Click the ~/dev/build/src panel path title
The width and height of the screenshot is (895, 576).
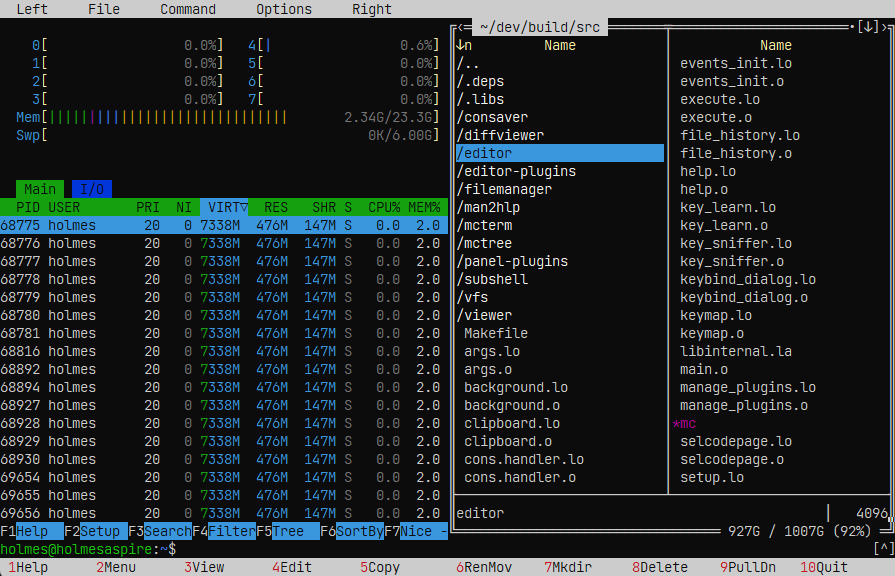540,27
